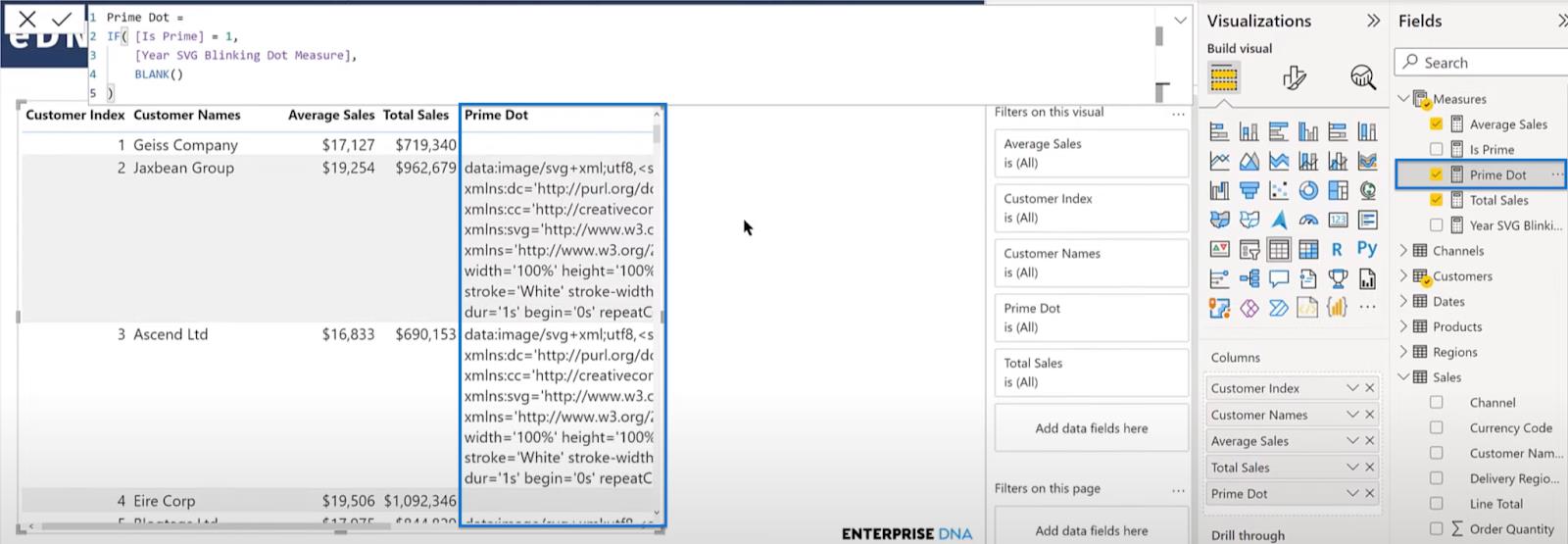Choose the Slicer visual

1249,249
